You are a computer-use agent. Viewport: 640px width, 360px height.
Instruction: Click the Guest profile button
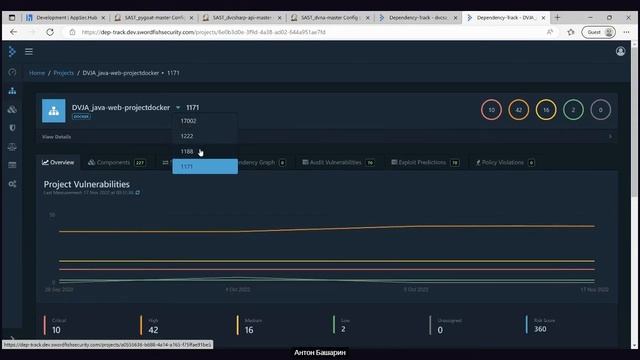598,32
